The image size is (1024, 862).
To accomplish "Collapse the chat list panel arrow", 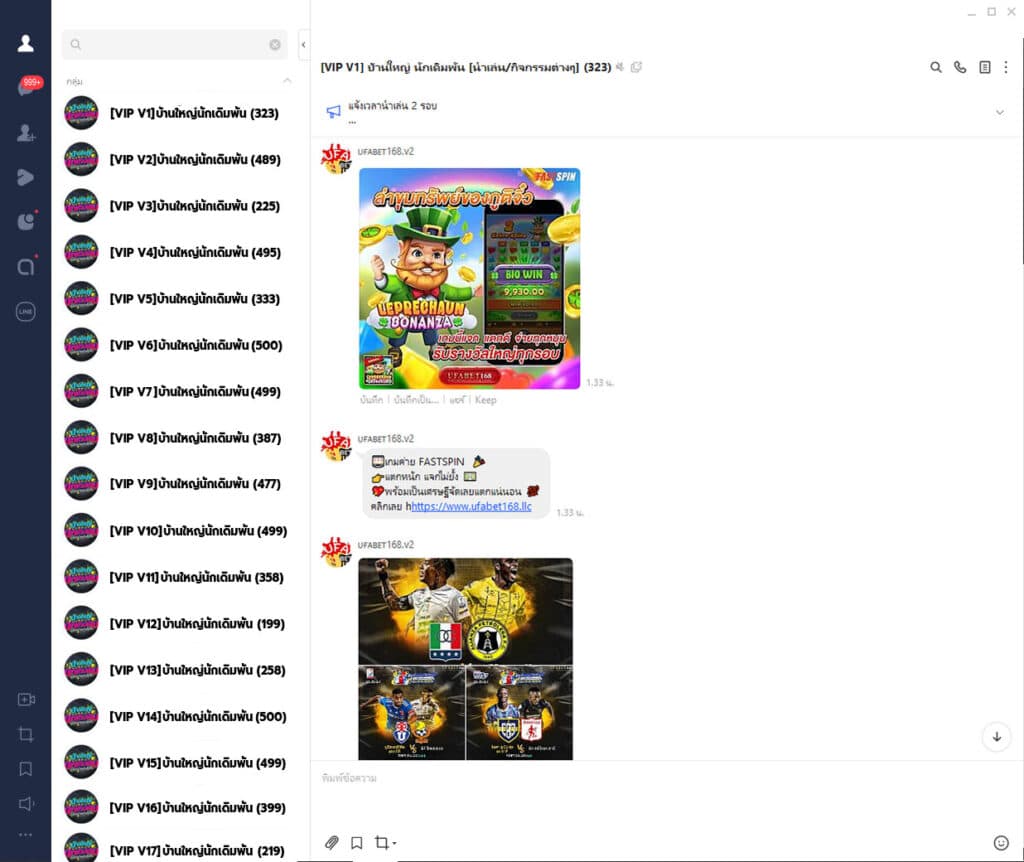I will [x=304, y=45].
